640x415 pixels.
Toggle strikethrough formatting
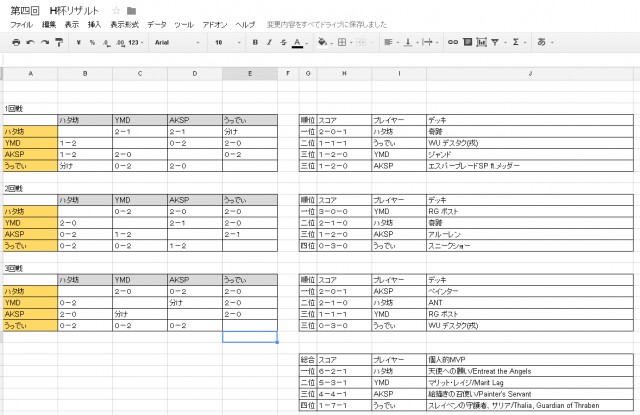pos(283,42)
